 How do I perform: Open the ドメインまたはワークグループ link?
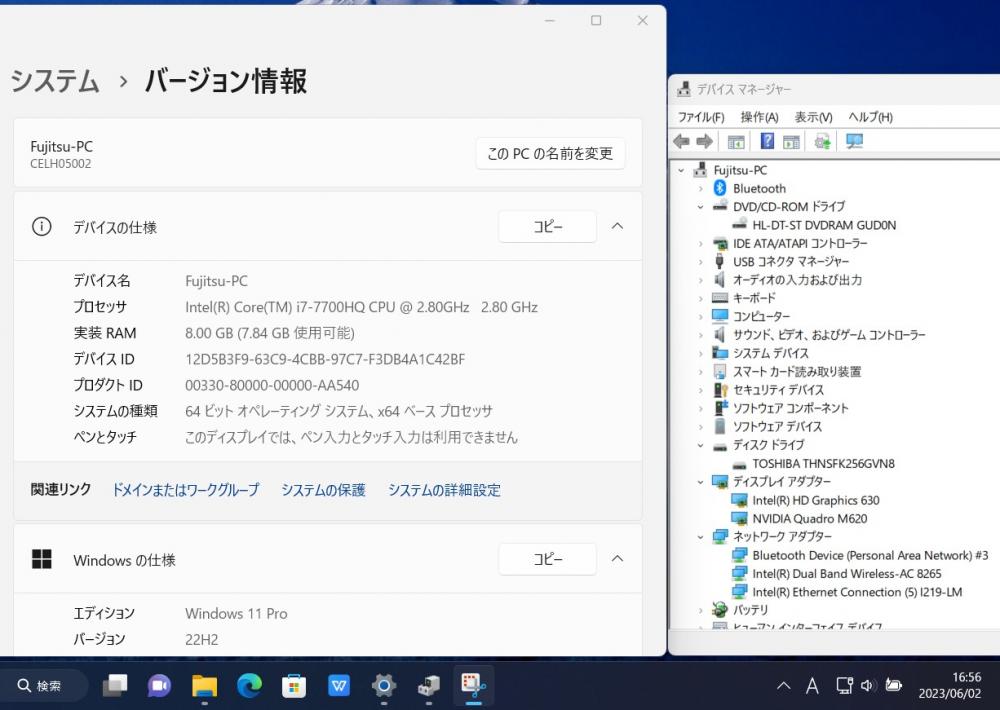tap(186, 489)
